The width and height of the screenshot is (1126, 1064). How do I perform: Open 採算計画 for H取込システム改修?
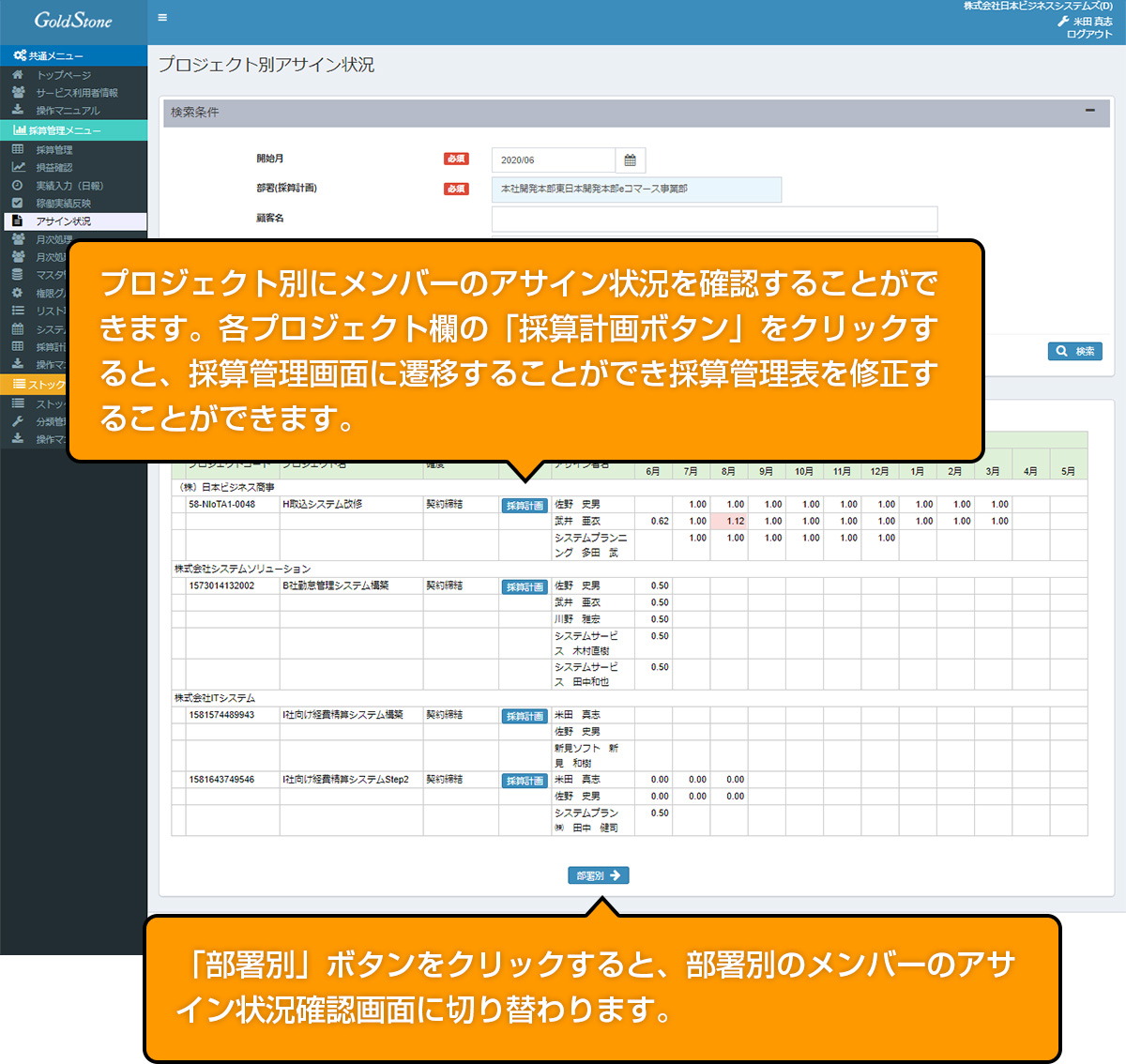point(525,506)
